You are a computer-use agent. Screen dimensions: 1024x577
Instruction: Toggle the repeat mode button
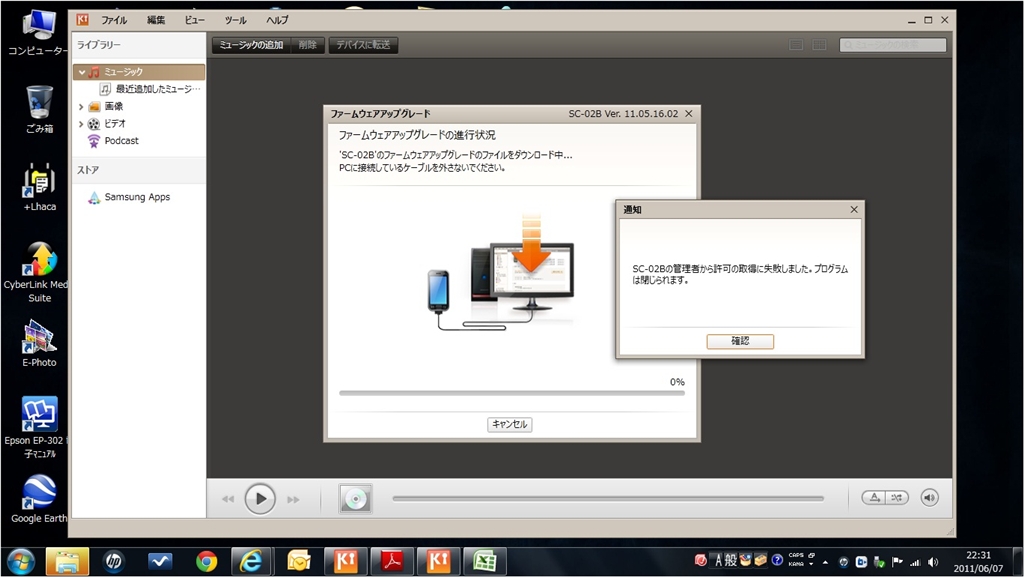pos(874,497)
